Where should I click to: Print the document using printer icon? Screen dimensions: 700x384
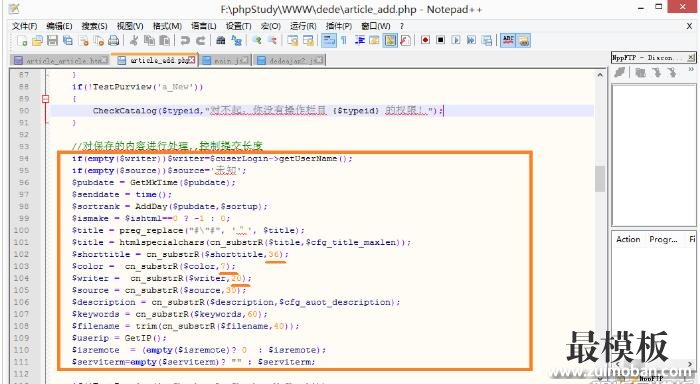113,41
